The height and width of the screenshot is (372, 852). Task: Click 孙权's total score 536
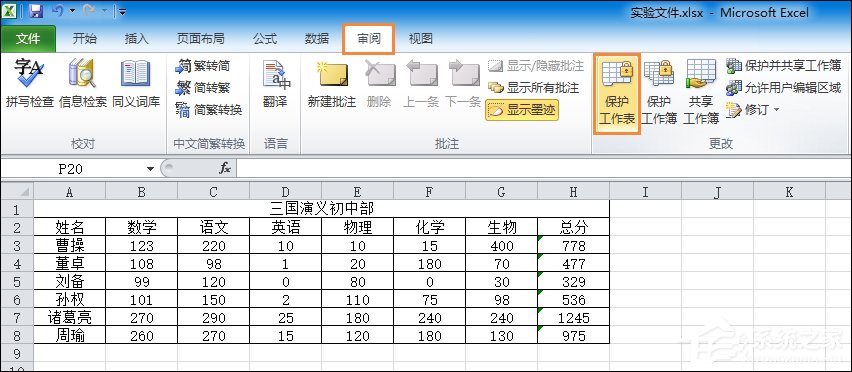click(573, 299)
